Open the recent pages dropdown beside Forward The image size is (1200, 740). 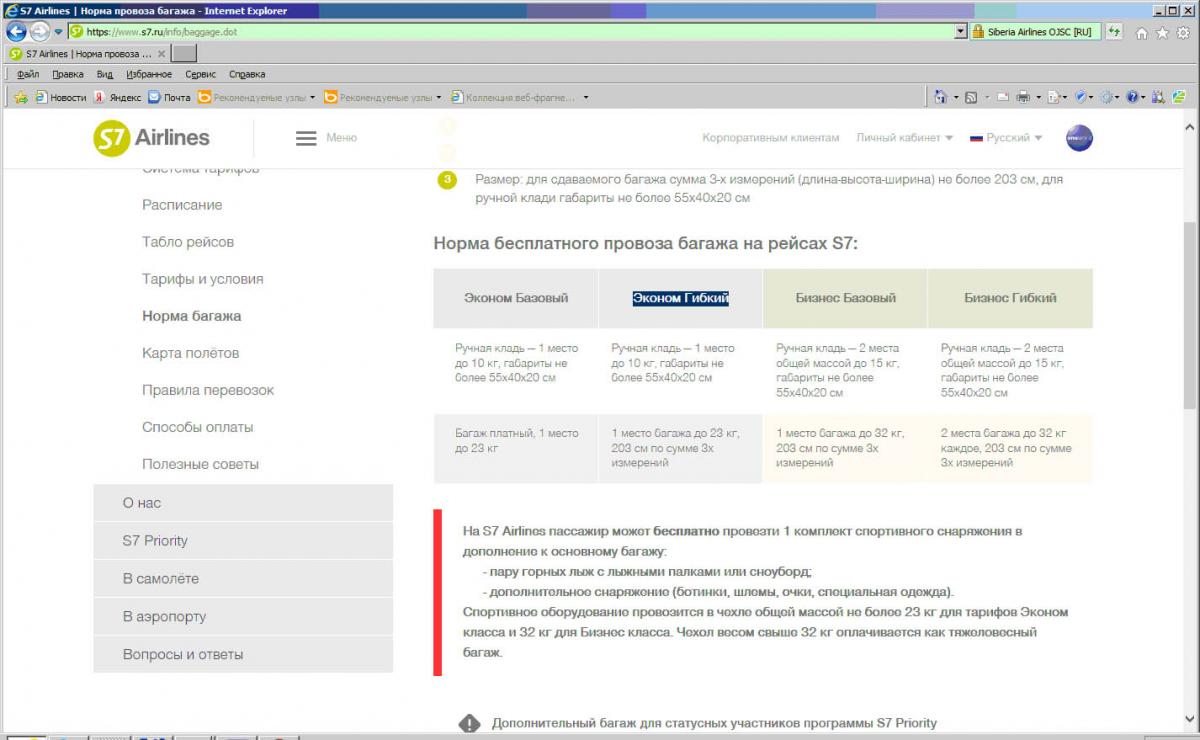pyautogui.click(x=58, y=32)
